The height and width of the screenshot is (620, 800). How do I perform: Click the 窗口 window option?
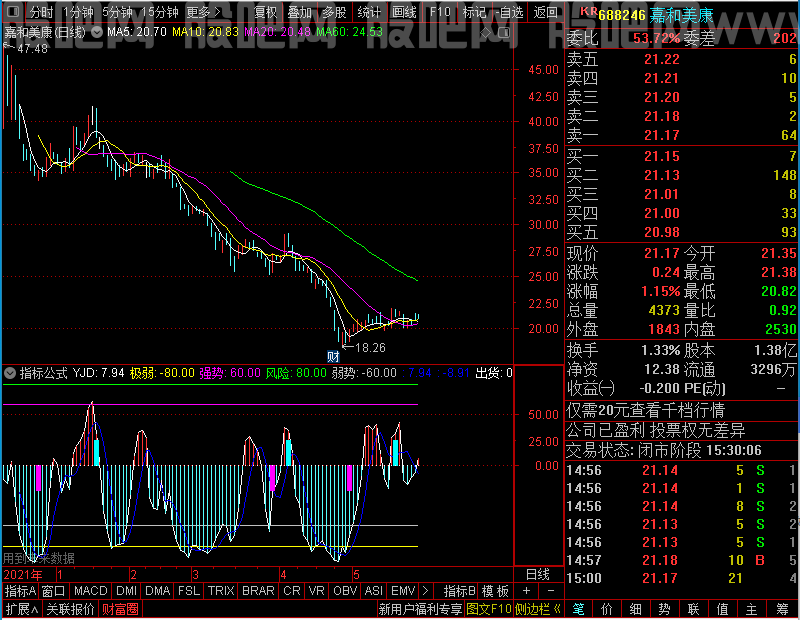point(54,591)
